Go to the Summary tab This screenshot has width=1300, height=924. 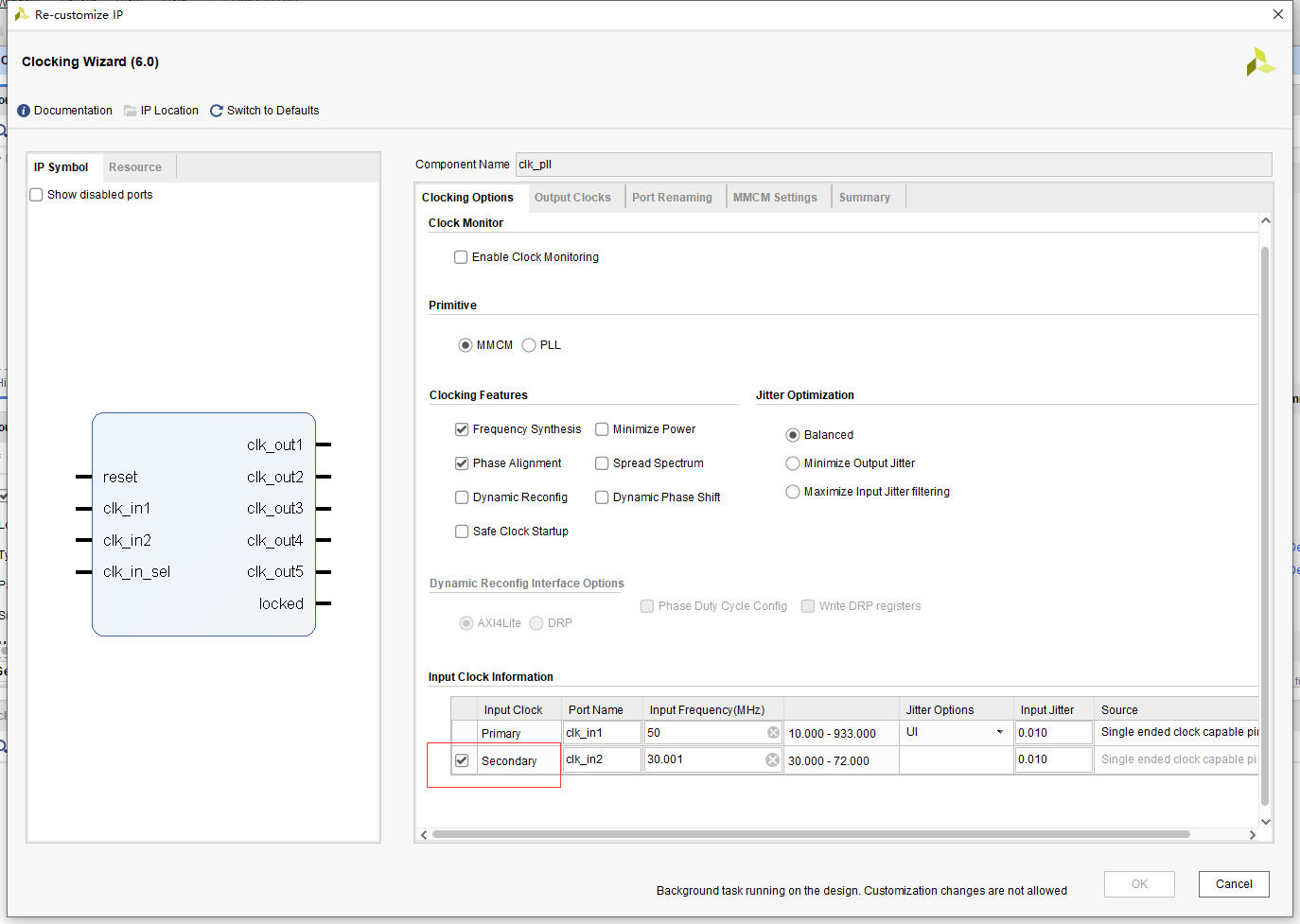pos(865,198)
